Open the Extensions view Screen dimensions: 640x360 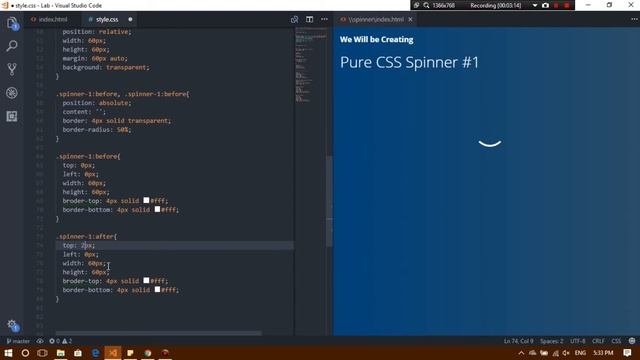(12, 116)
